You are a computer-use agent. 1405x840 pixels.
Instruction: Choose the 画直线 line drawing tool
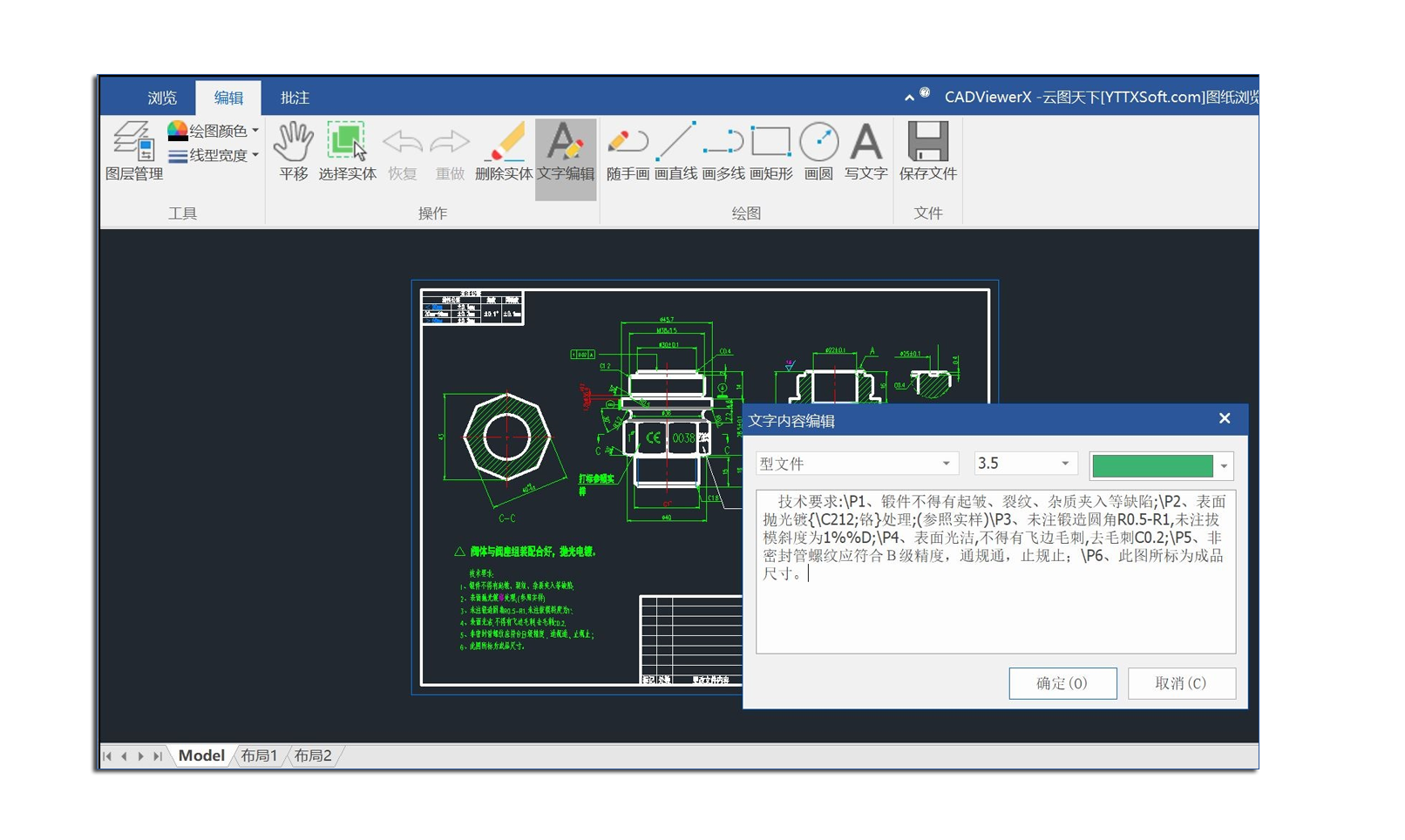coord(678,155)
